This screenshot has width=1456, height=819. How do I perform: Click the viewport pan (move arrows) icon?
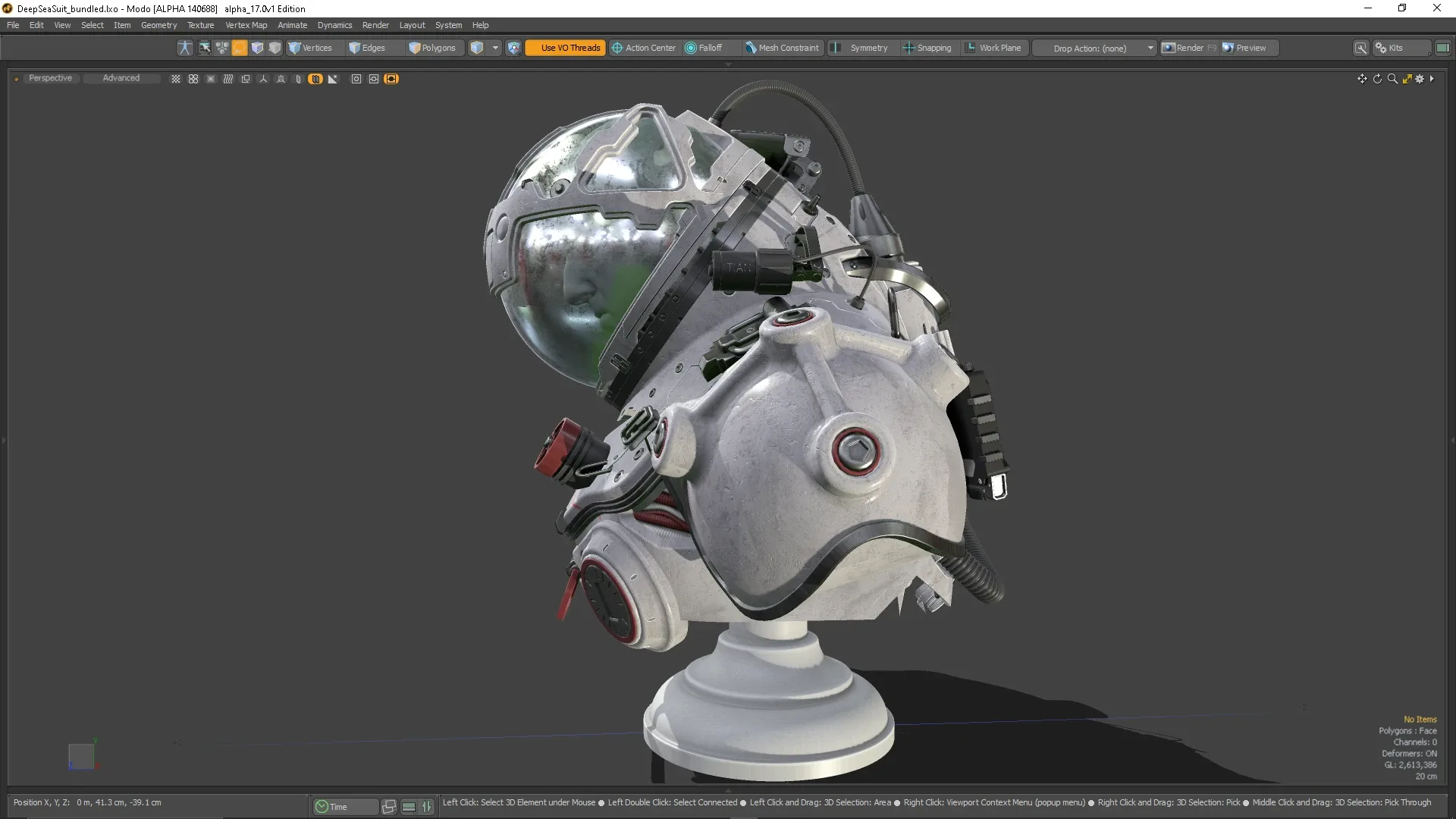1362,79
